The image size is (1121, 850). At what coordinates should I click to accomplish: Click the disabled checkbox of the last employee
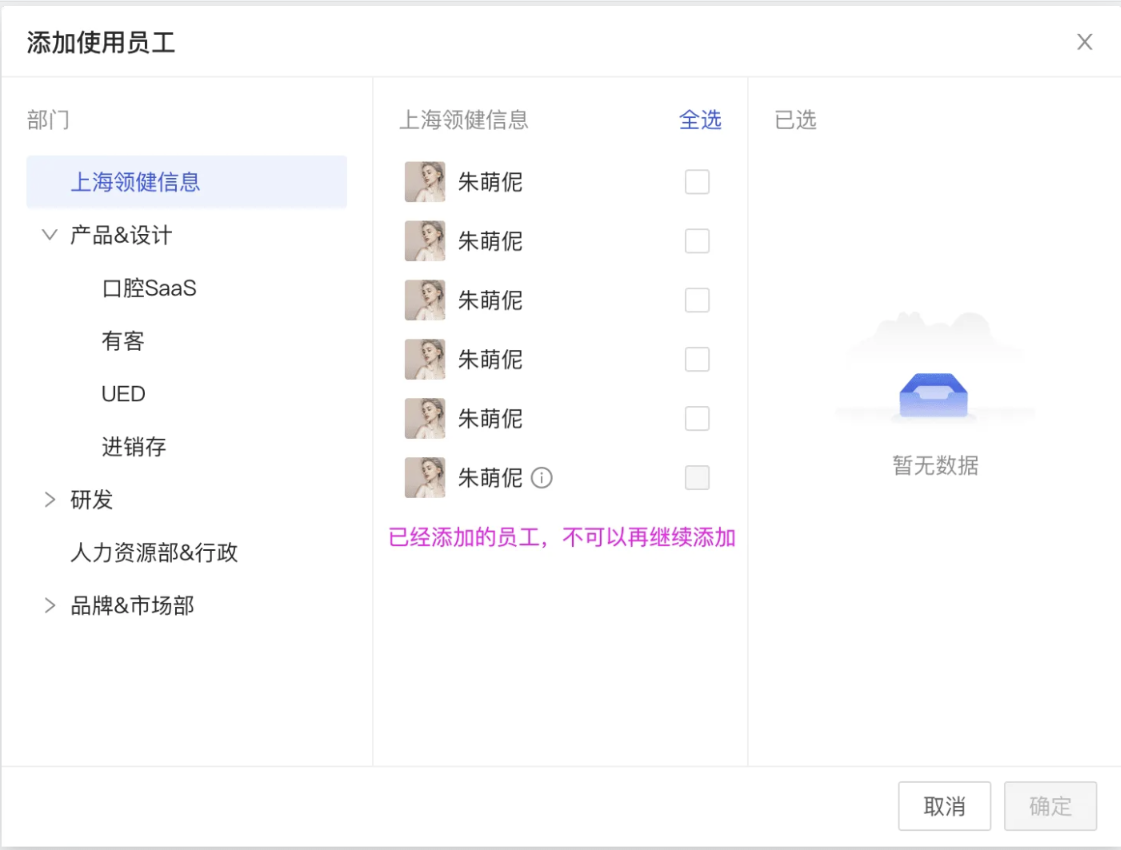pyautogui.click(x=697, y=478)
